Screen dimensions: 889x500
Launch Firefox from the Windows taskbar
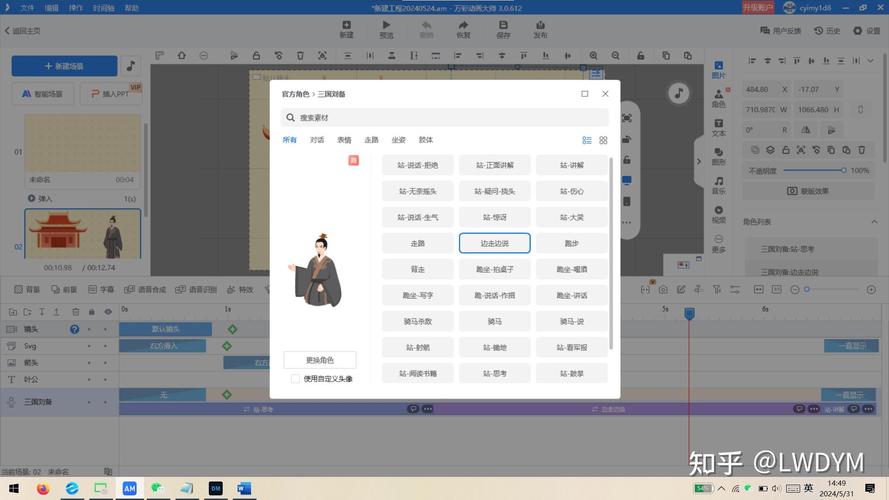tap(43, 489)
